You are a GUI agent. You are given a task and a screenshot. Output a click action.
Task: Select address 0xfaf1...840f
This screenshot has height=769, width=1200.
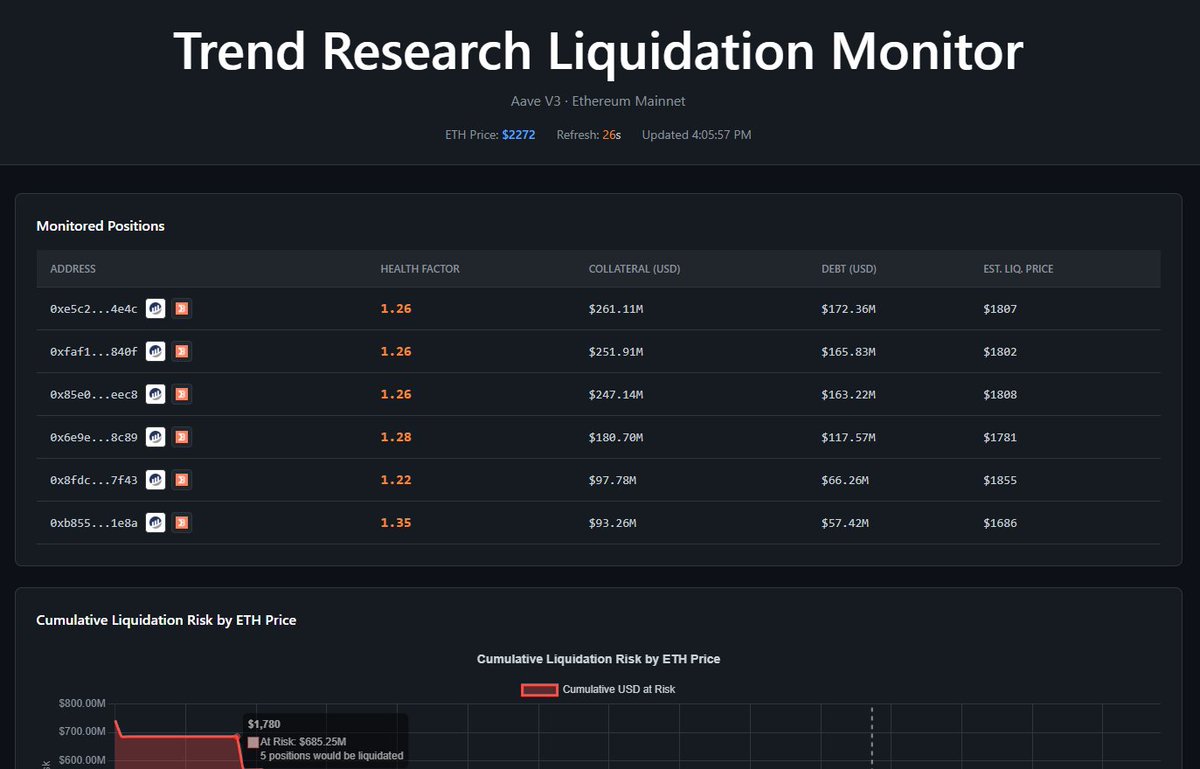tap(94, 352)
